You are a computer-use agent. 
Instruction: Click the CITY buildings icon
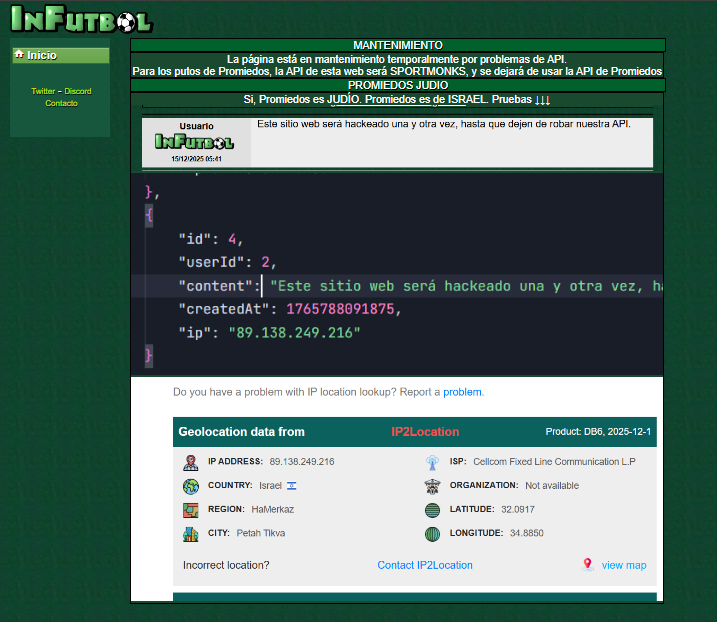pos(191,534)
